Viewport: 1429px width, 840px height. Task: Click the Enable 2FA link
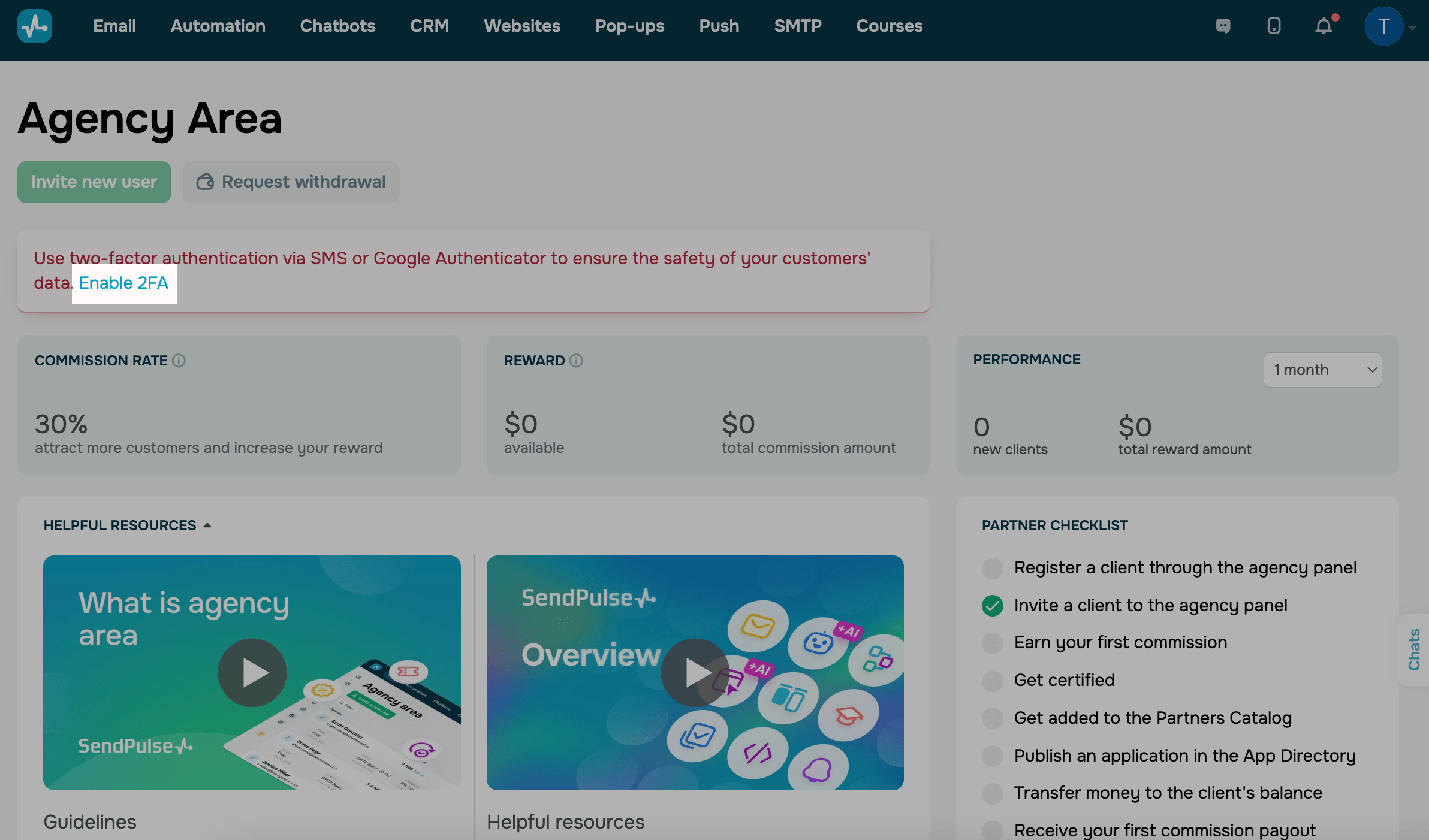pos(123,283)
